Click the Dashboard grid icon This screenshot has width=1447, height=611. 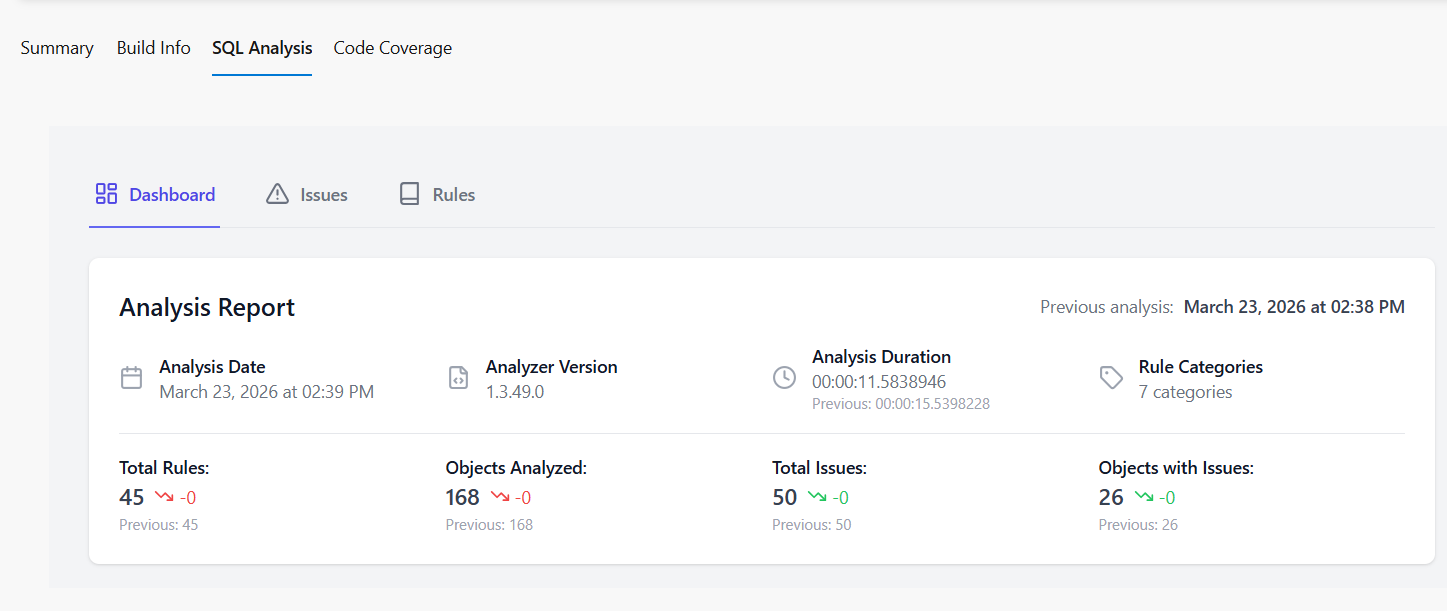pyautogui.click(x=105, y=194)
